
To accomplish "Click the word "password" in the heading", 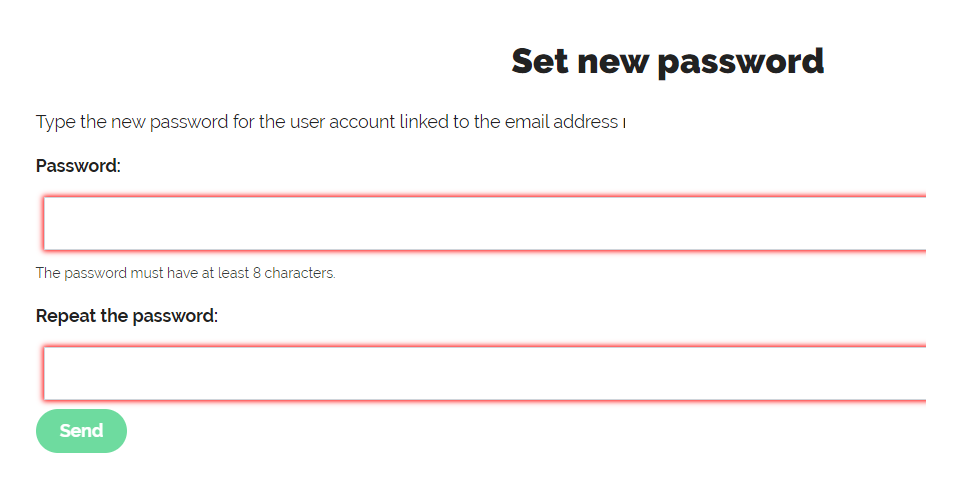I will tap(740, 62).
